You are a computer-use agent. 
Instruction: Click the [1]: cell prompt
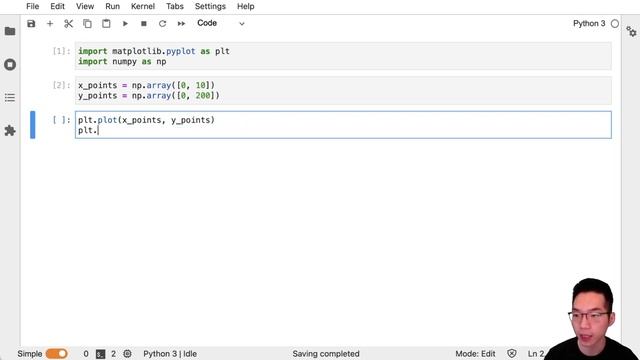[62, 51]
